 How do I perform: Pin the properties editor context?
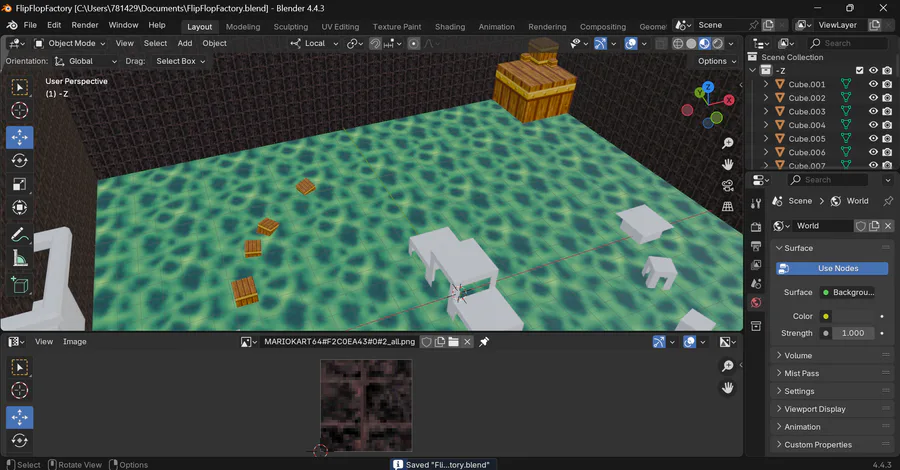click(x=888, y=201)
